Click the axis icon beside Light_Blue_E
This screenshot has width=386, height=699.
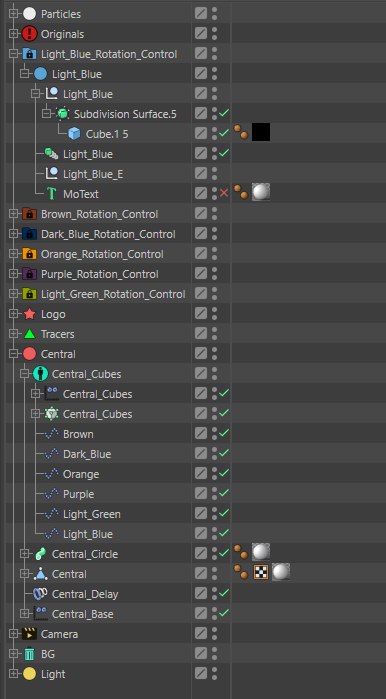pyautogui.click(x=52, y=174)
